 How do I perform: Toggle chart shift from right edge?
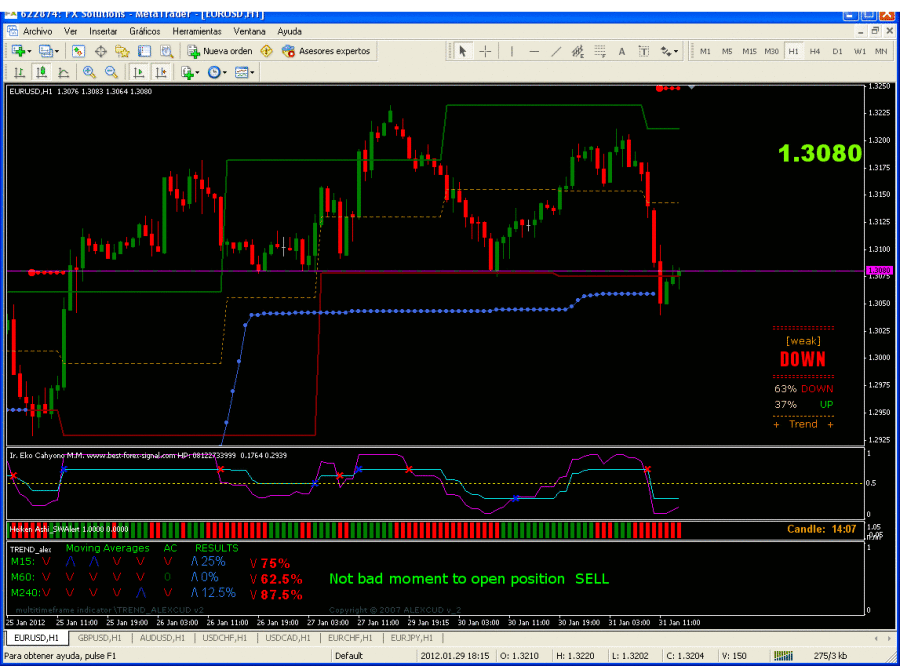pyautogui.click(x=159, y=72)
